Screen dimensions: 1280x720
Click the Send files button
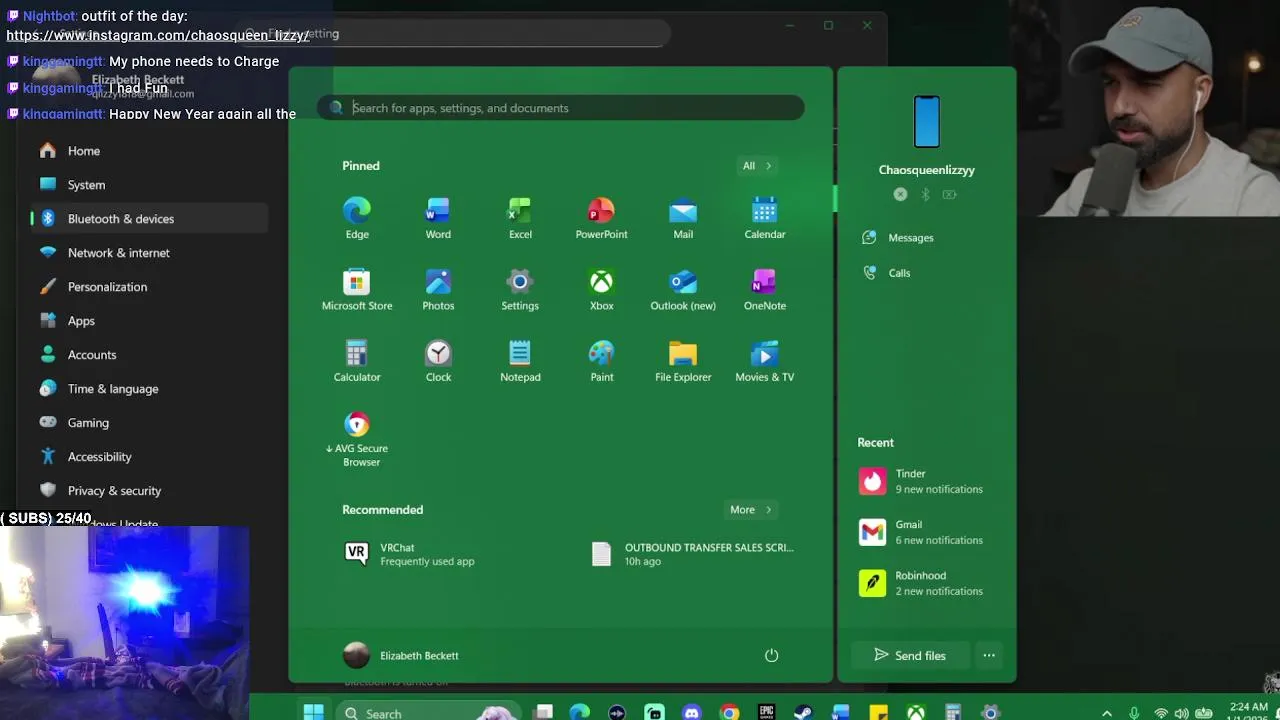(x=910, y=655)
